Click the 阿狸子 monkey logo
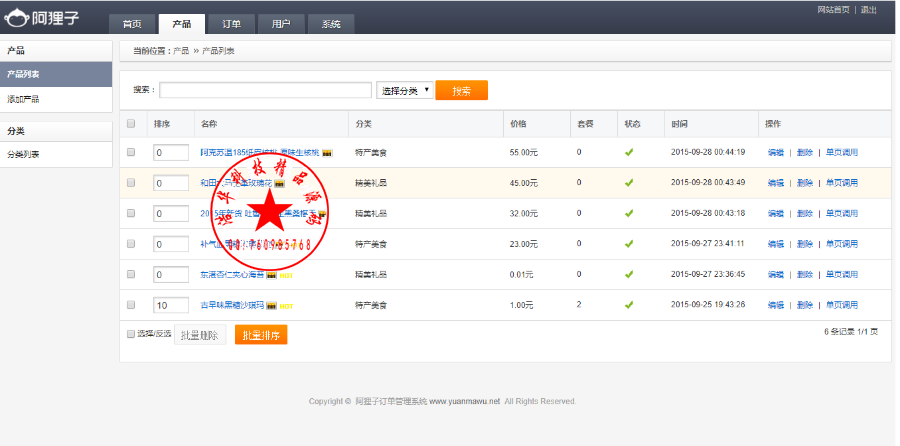Viewport: 900px width, 446px height. 41,18
